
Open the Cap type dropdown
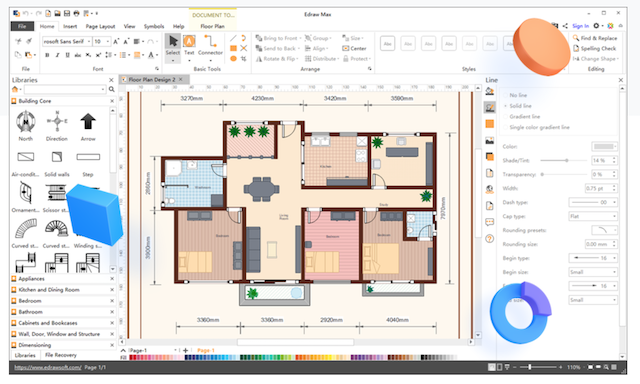pos(593,216)
